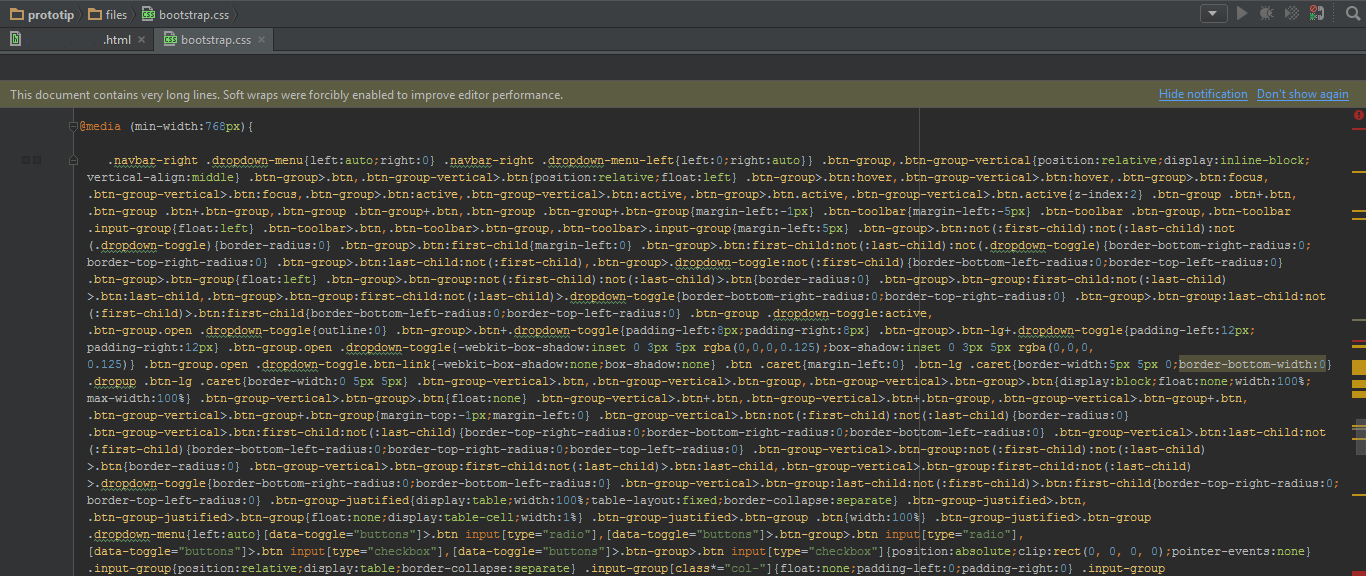Click the files folder icon in breadcrumb
The image size is (1366, 576).
click(x=95, y=14)
